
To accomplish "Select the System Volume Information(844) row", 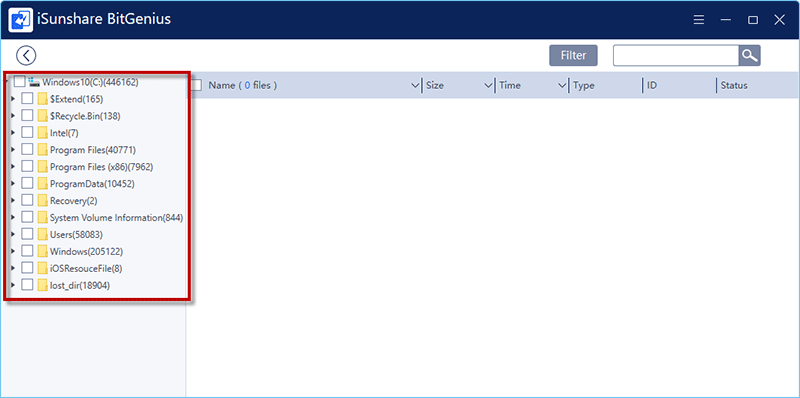I will (x=116, y=217).
